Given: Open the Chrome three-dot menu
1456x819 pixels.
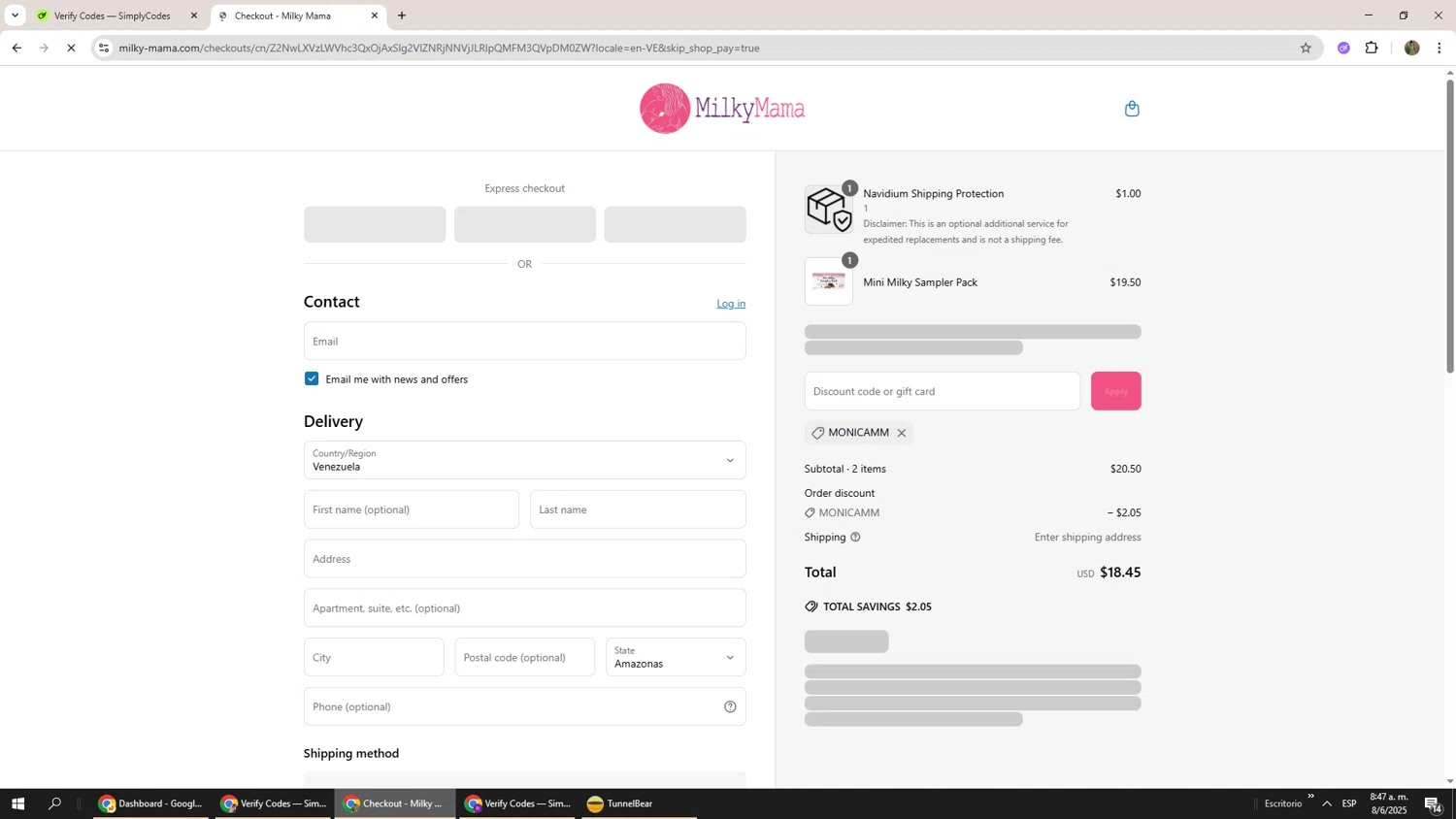Looking at the screenshot, I should 1439,48.
